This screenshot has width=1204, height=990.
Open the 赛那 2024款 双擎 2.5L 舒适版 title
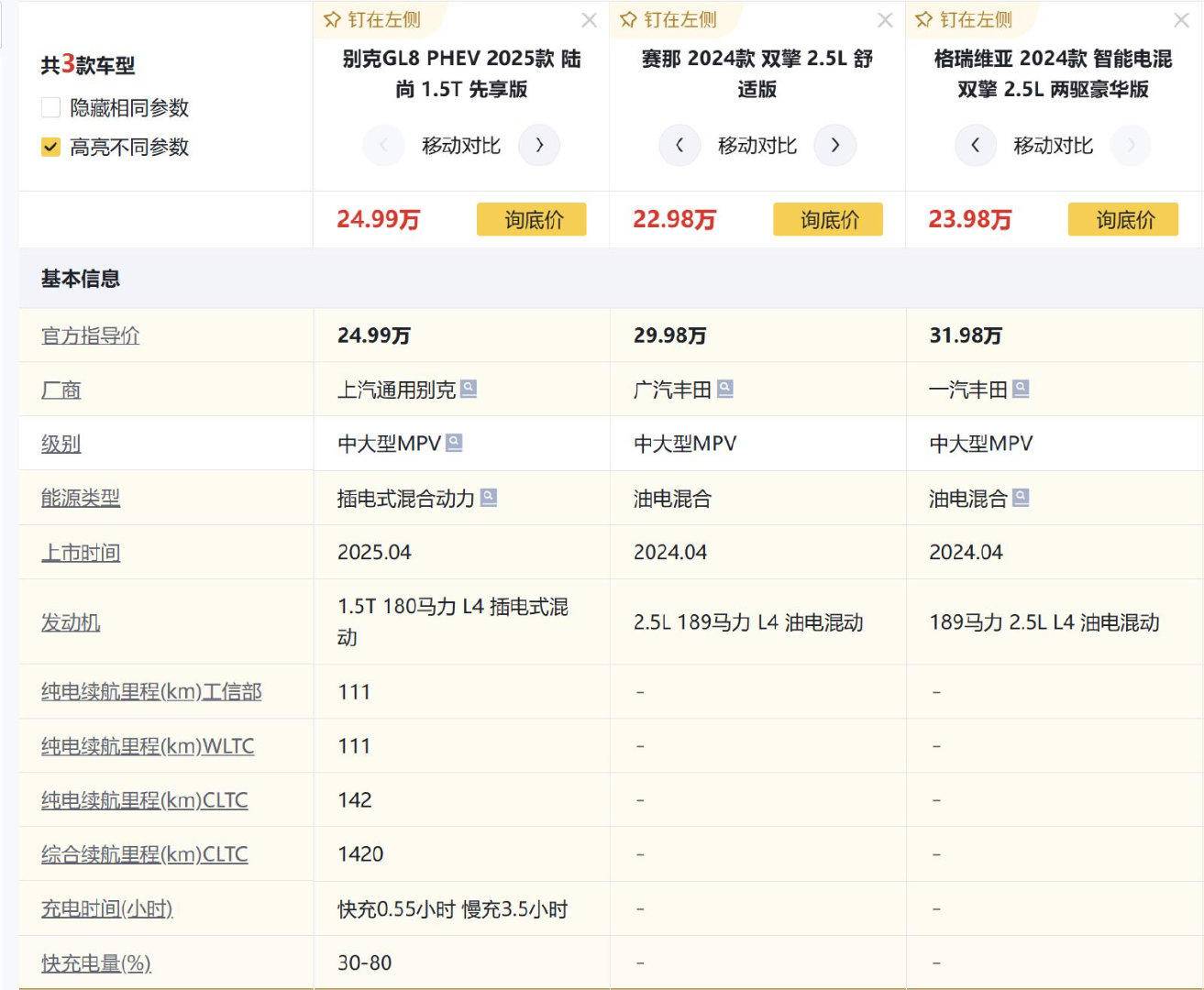(757, 73)
